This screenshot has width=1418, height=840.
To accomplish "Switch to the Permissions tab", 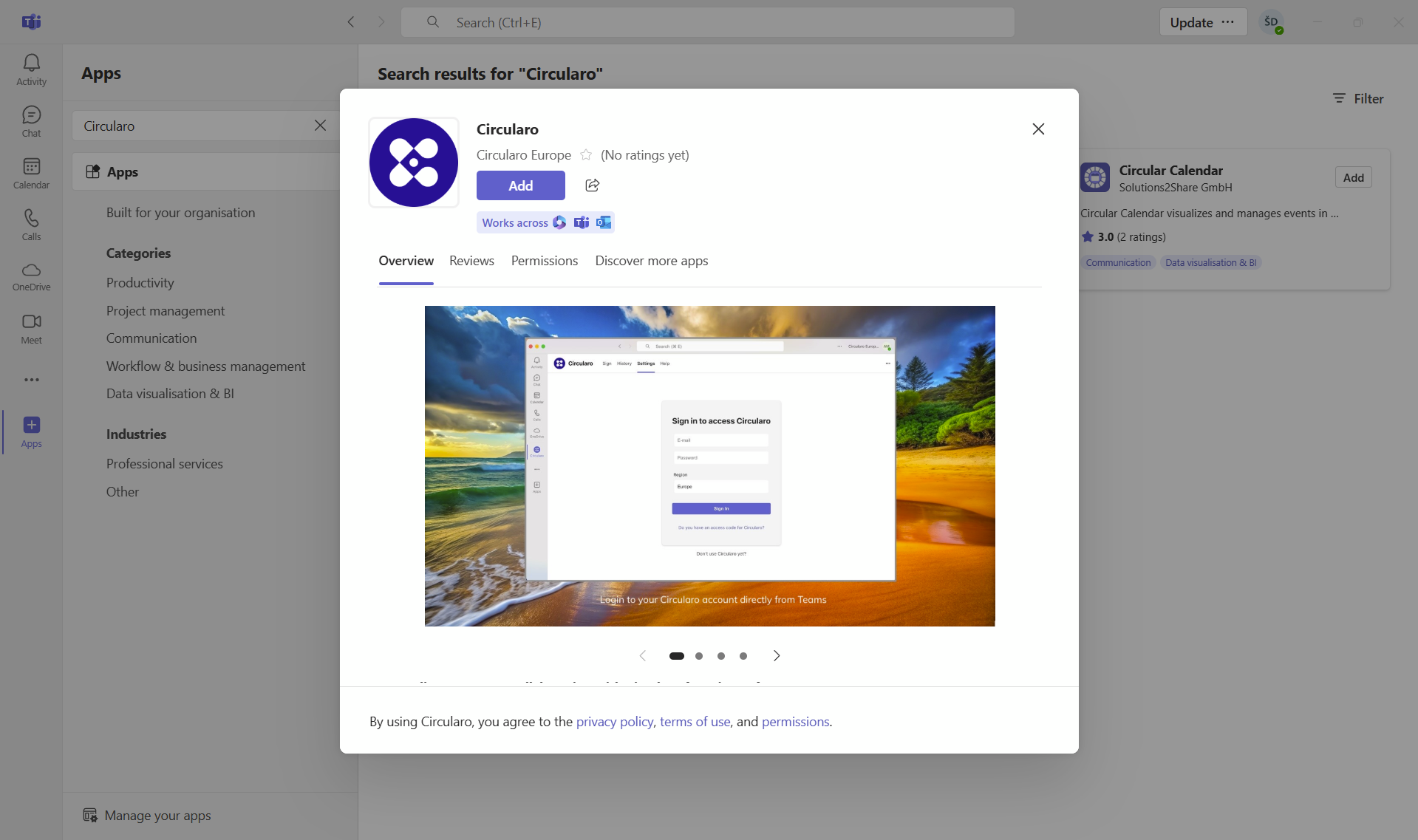I will point(545,261).
